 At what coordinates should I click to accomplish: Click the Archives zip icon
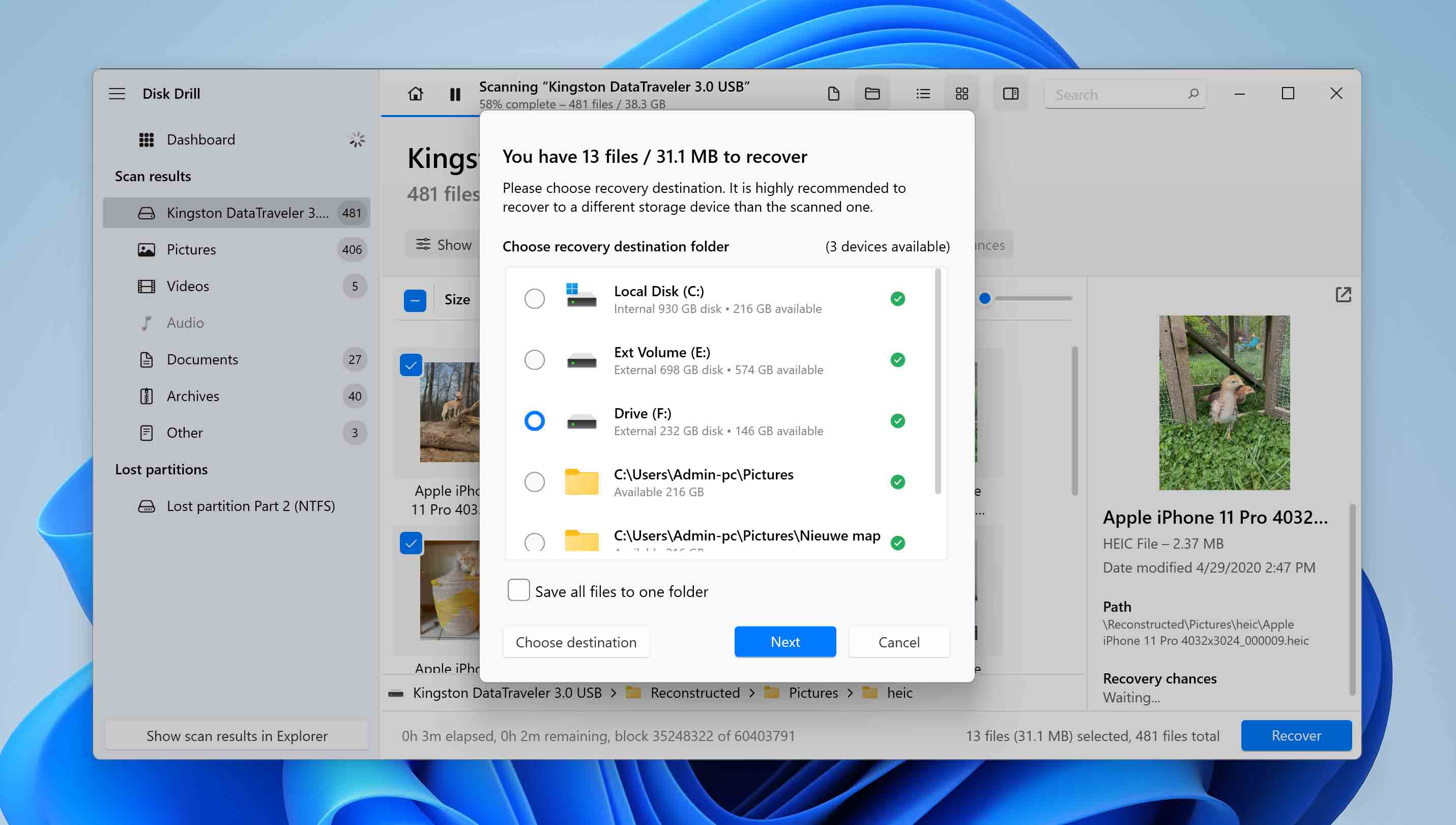pyautogui.click(x=146, y=396)
